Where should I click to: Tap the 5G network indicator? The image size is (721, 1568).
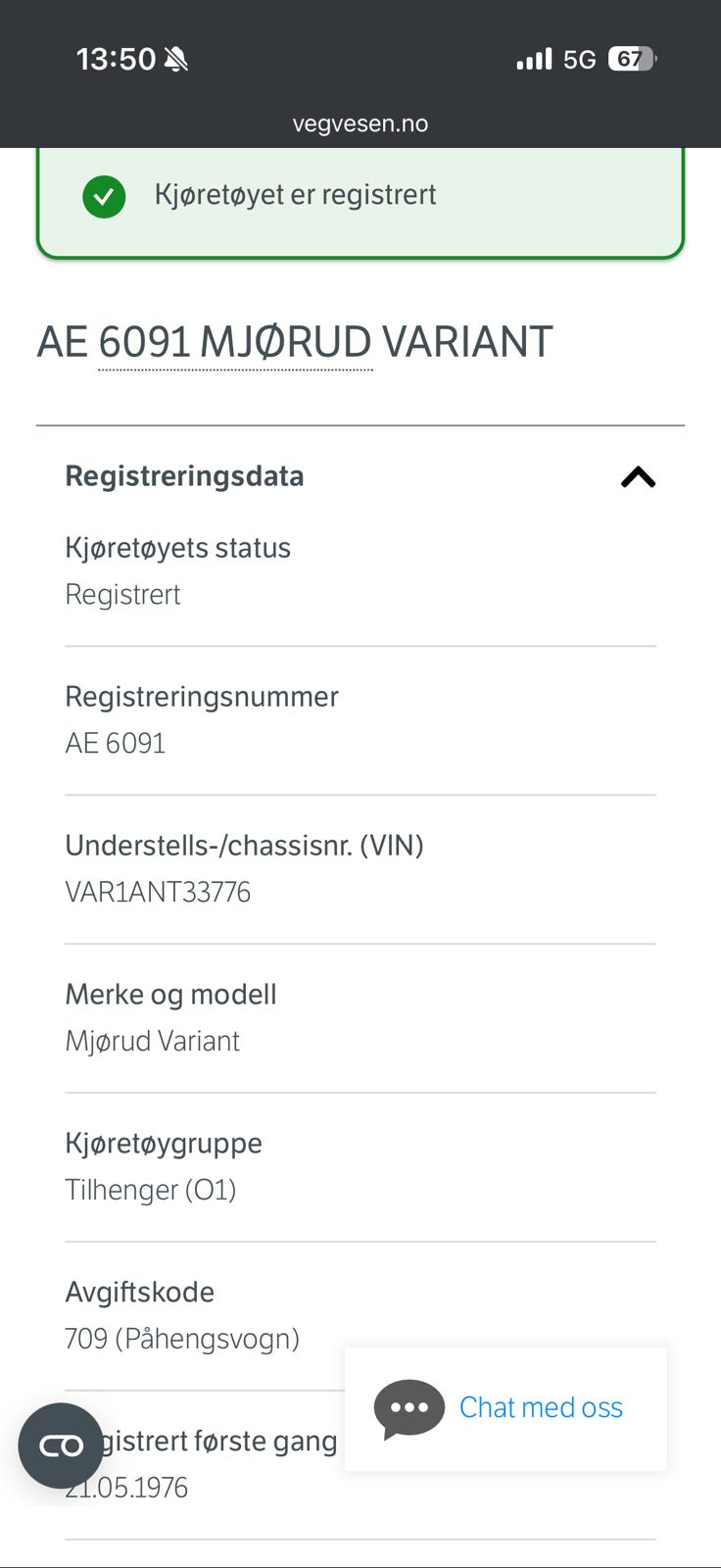[x=579, y=60]
